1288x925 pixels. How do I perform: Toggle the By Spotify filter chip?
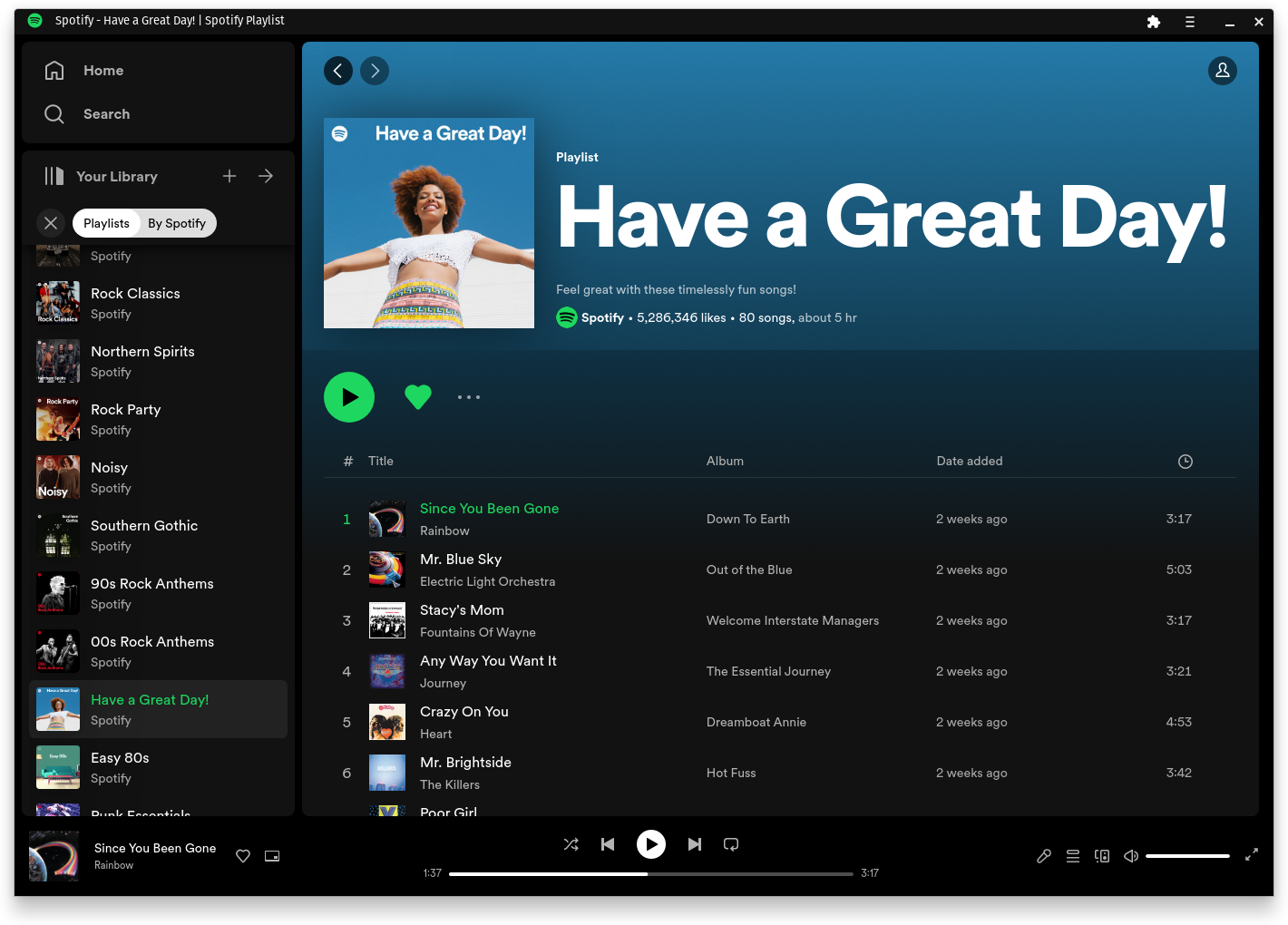177,223
